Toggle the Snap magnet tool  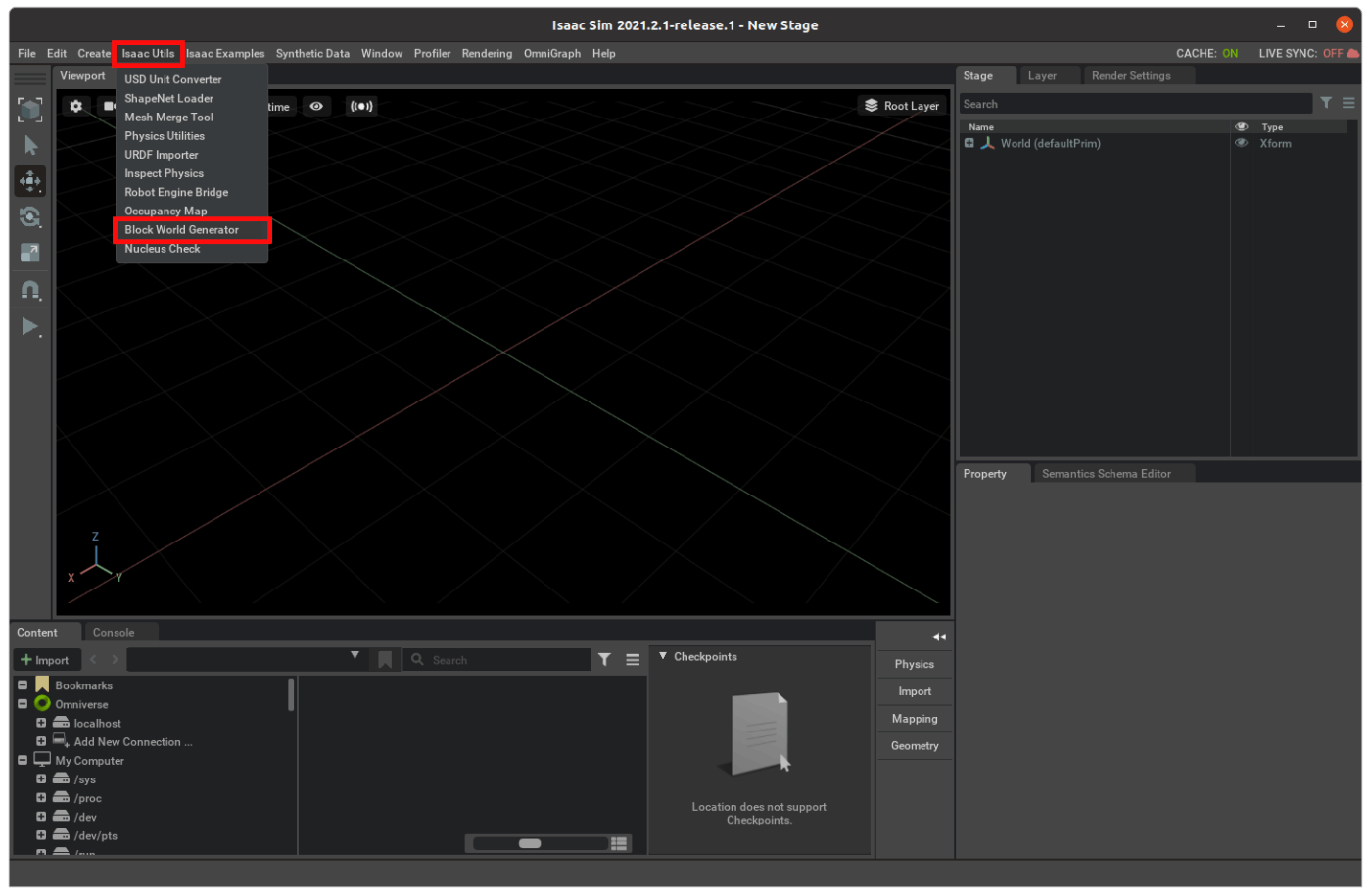click(x=30, y=290)
